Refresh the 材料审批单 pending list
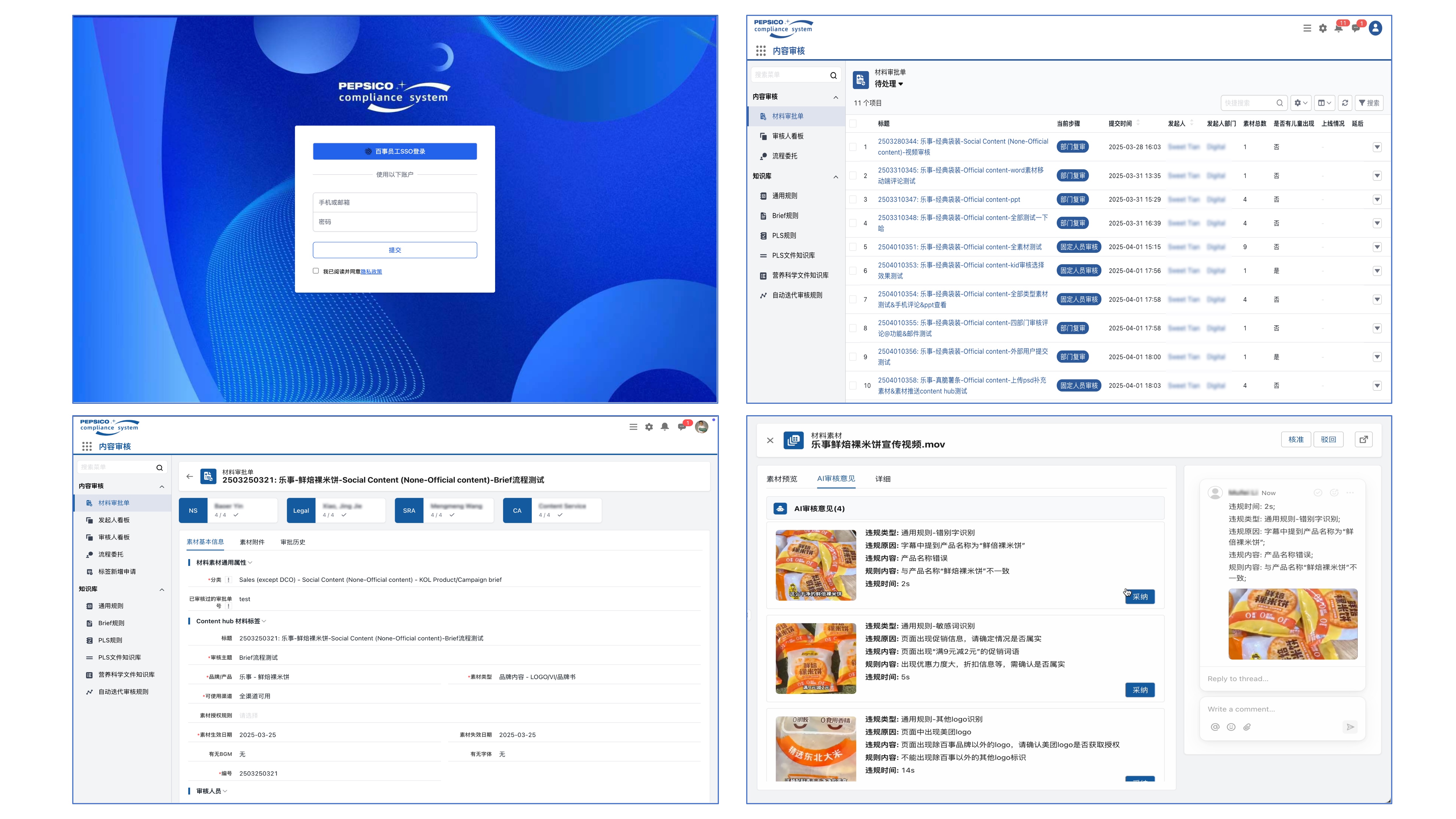1456x819 pixels. click(1345, 103)
